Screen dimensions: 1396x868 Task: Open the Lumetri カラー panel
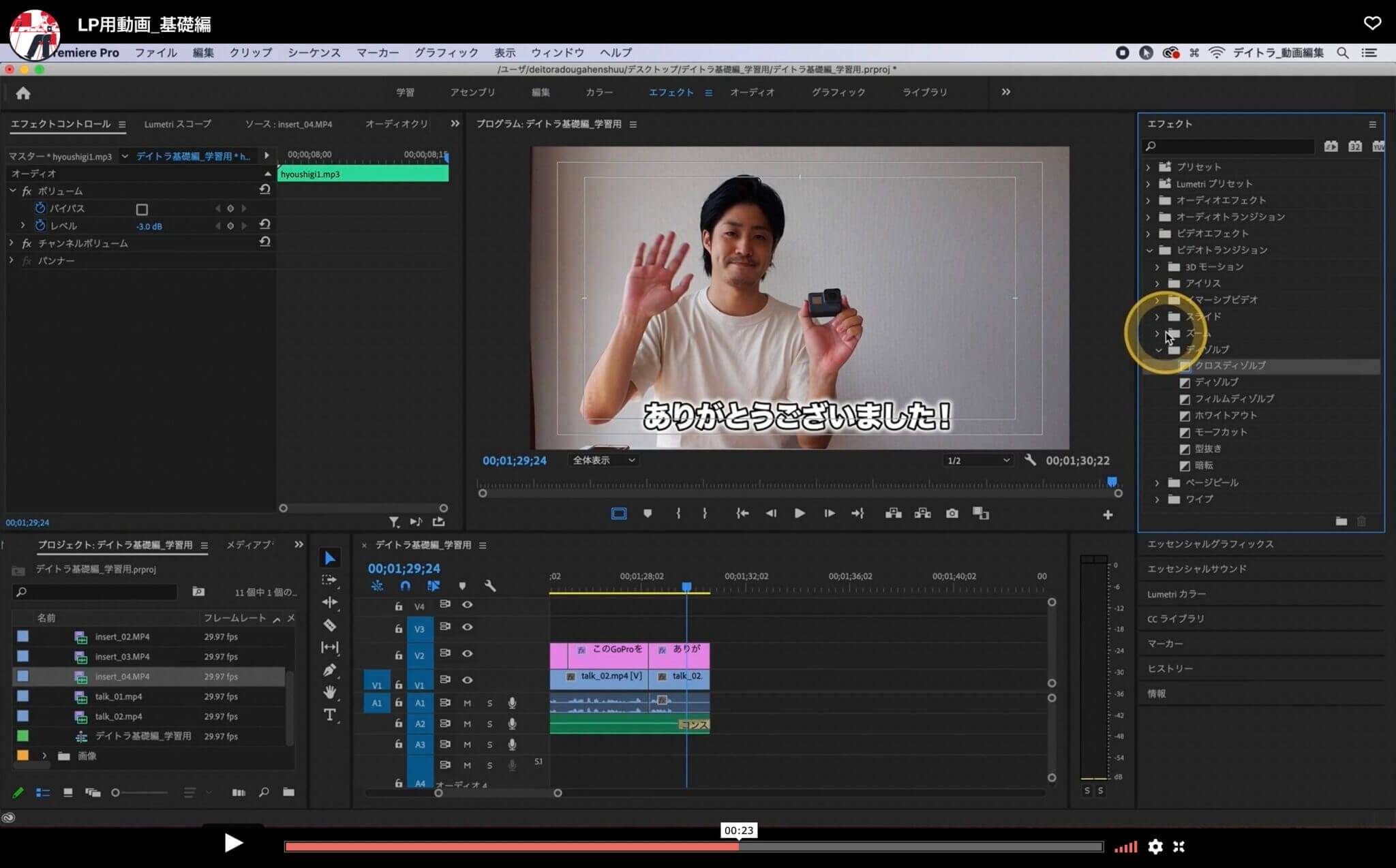[1176, 594]
